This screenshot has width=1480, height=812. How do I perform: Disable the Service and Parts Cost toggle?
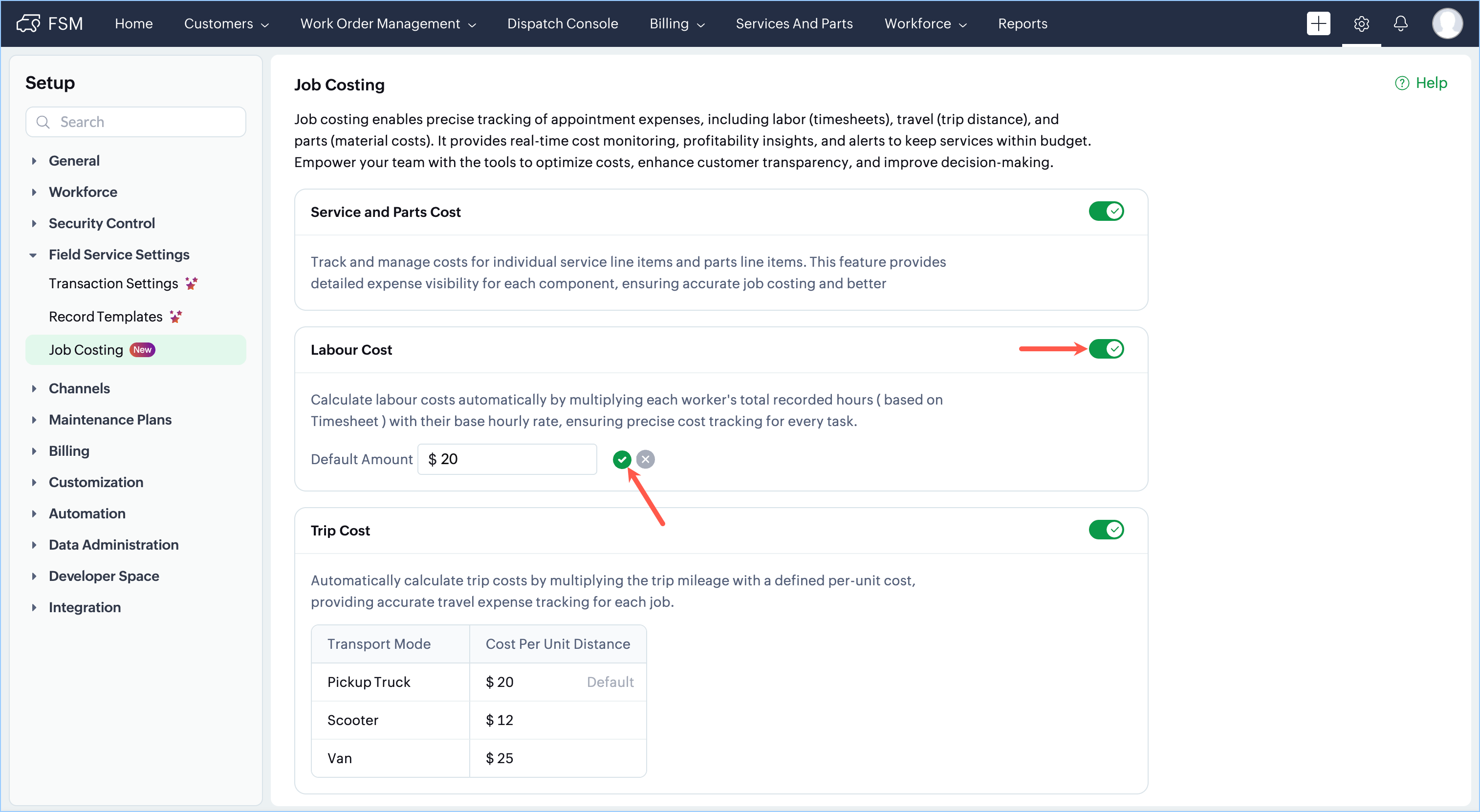point(1106,212)
